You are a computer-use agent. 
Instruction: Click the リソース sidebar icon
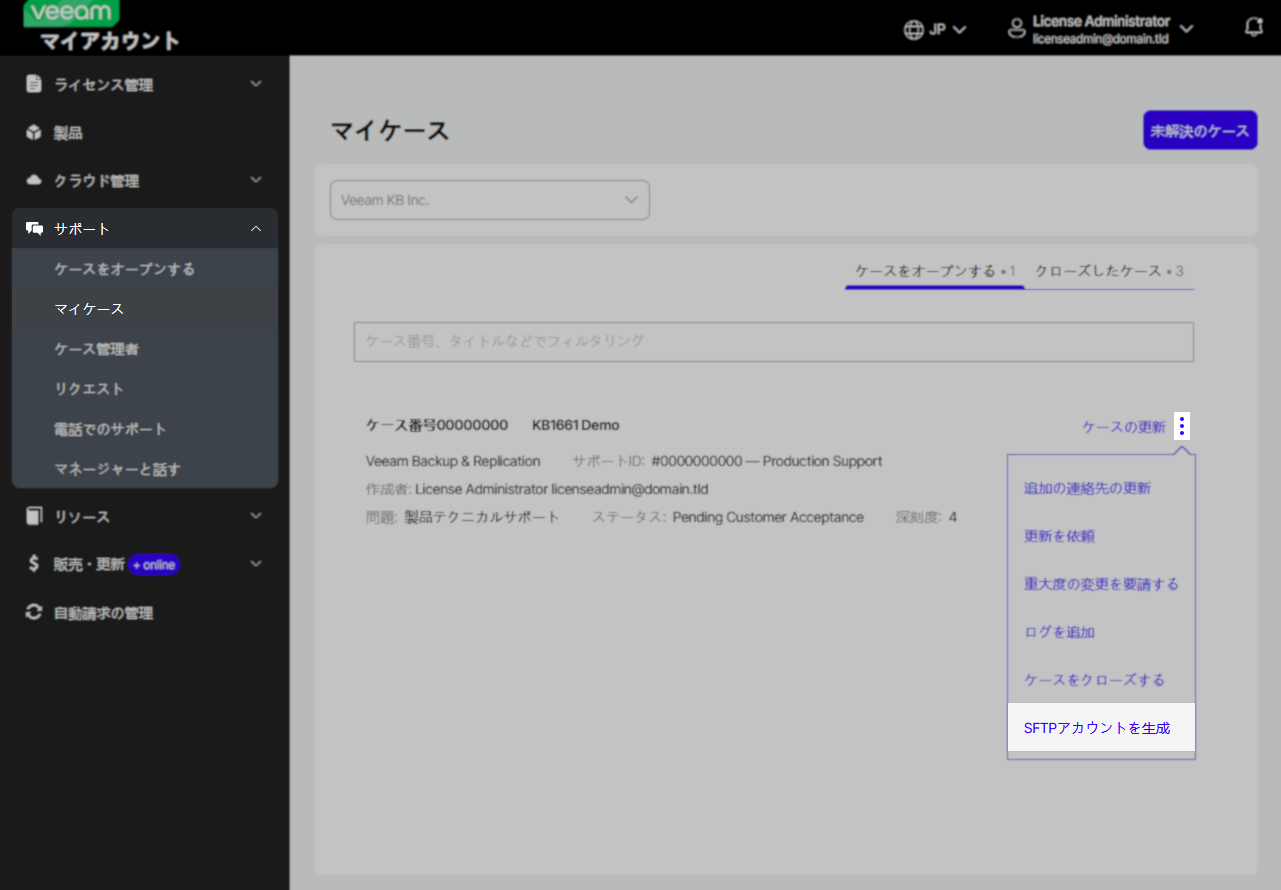[x=34, y=516]
